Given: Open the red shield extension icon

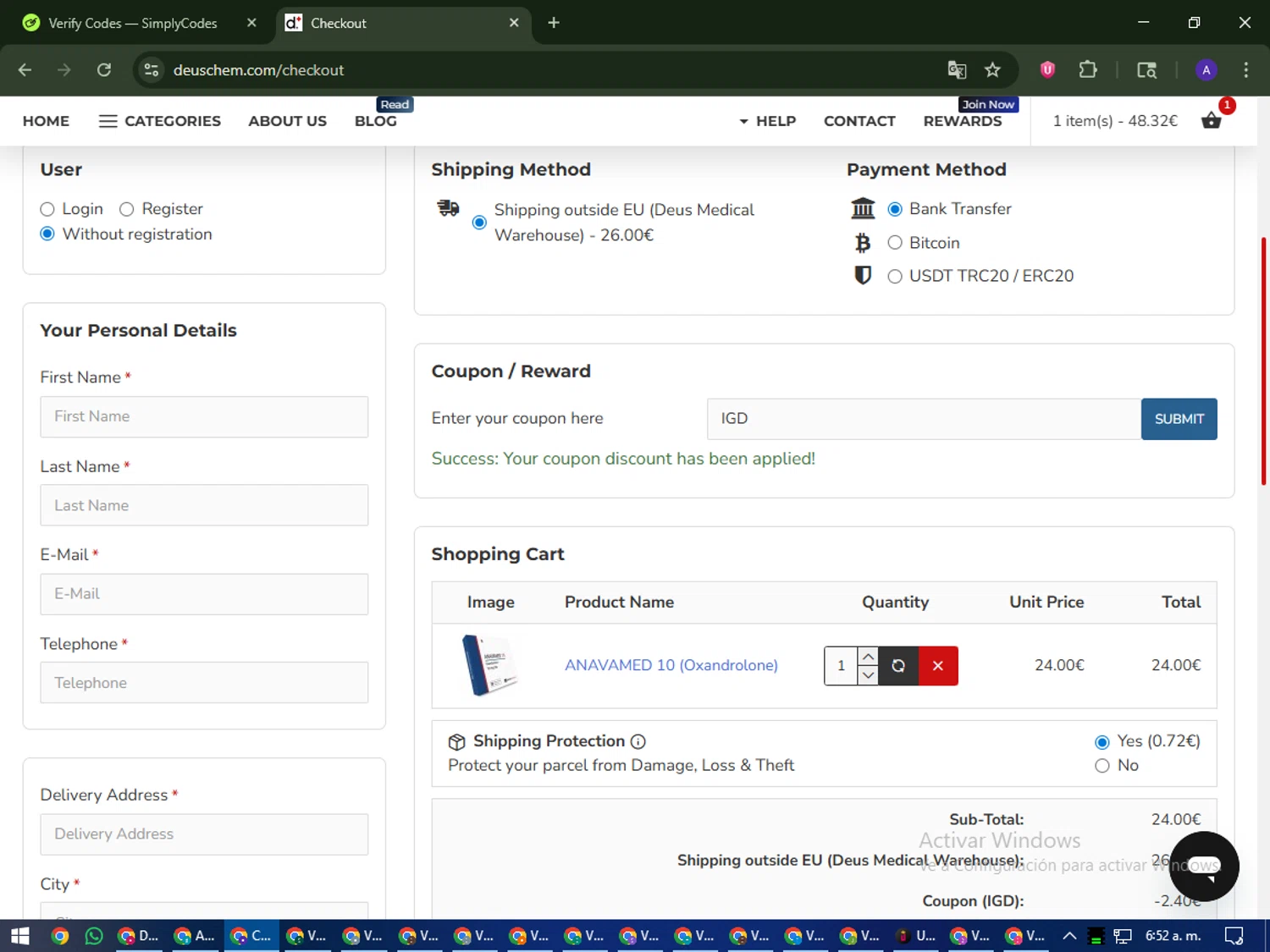Looking at the screenshot, I should 1047,70.
